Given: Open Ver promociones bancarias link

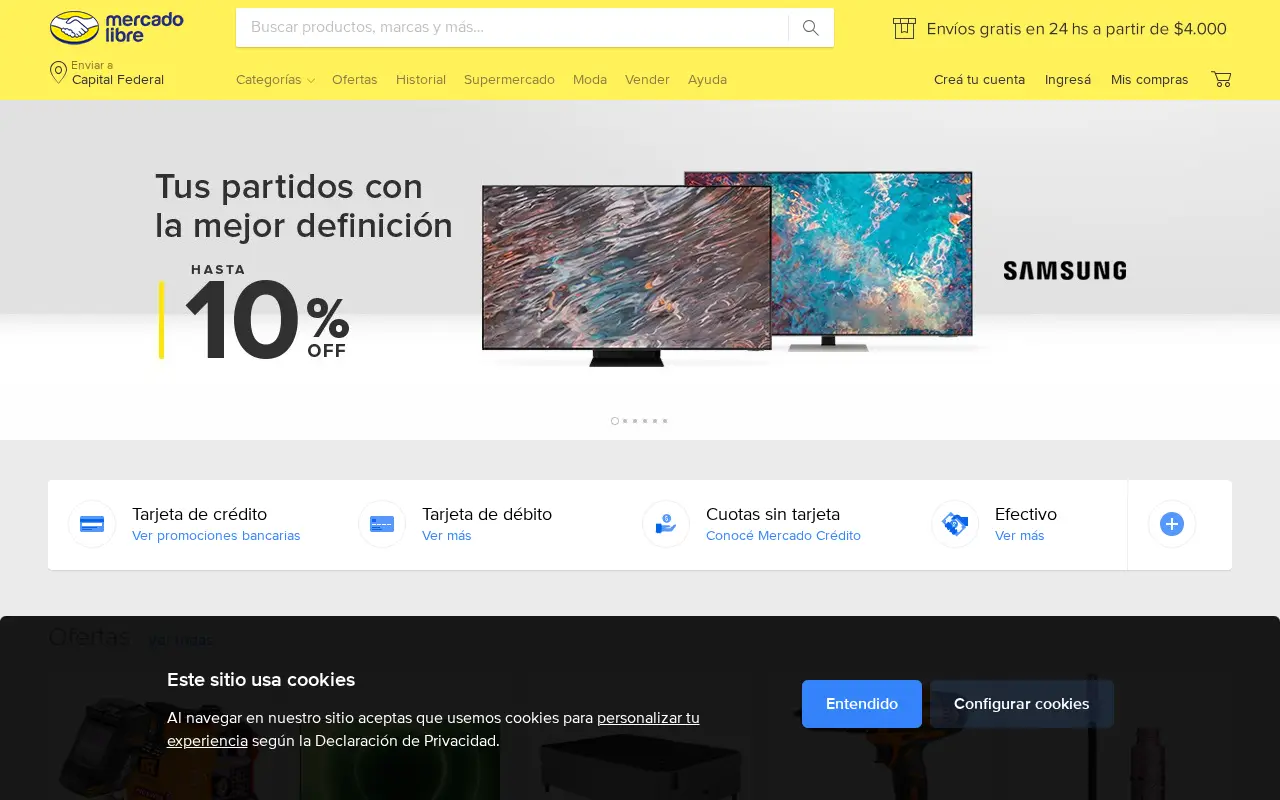Looking at the screenshot, I should [216, 536].
